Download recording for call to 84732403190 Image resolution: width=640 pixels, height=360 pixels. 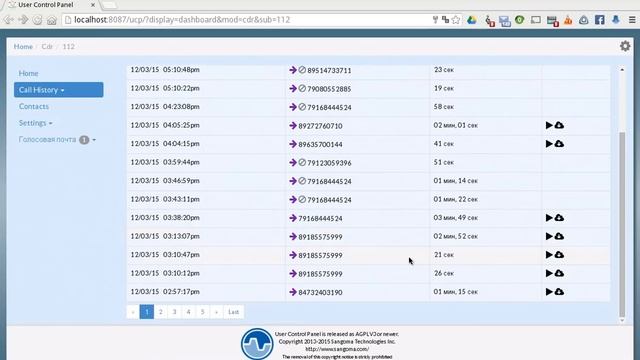559,292
